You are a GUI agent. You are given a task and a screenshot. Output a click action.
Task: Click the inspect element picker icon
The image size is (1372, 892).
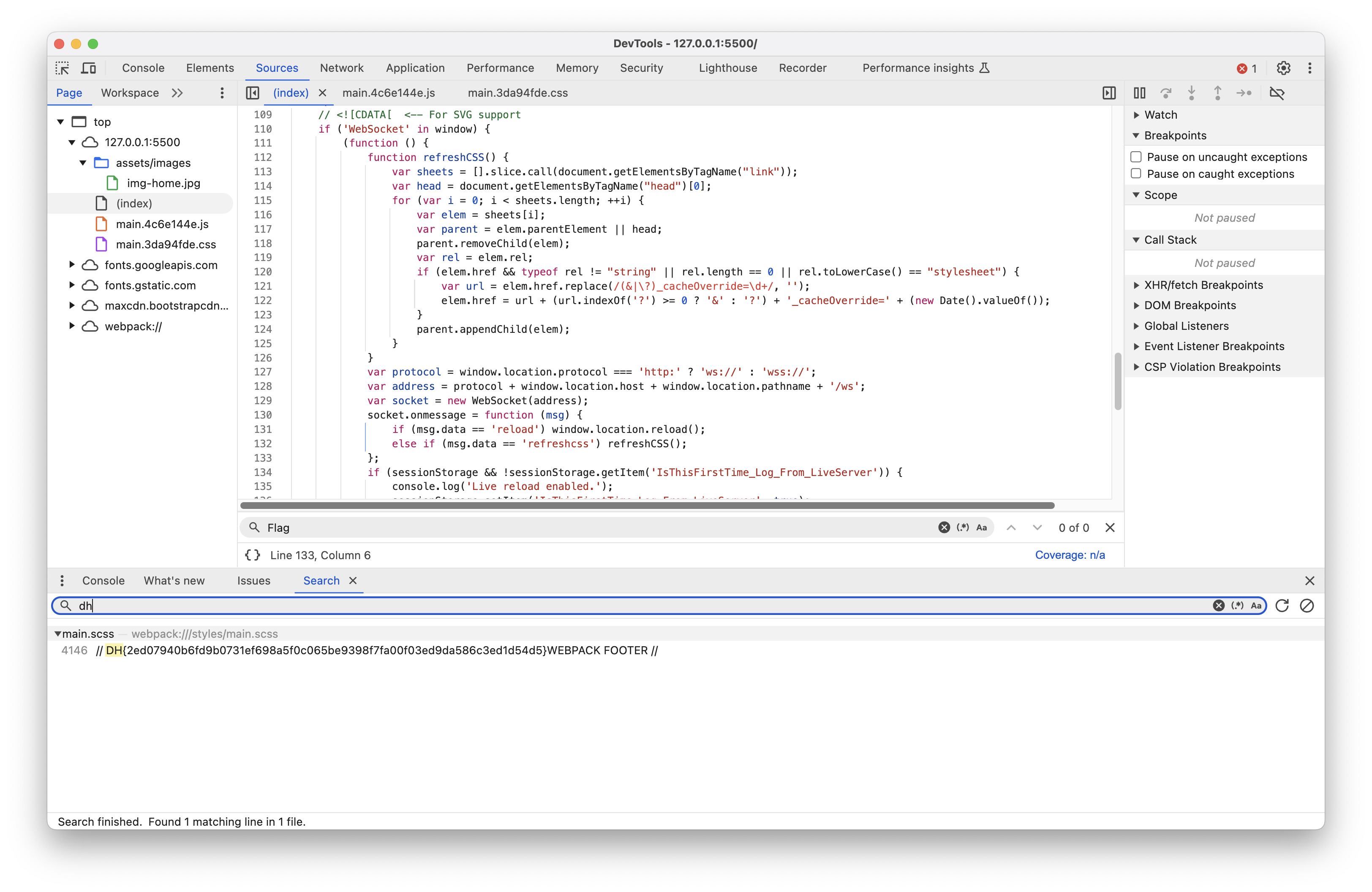(62, 68)
